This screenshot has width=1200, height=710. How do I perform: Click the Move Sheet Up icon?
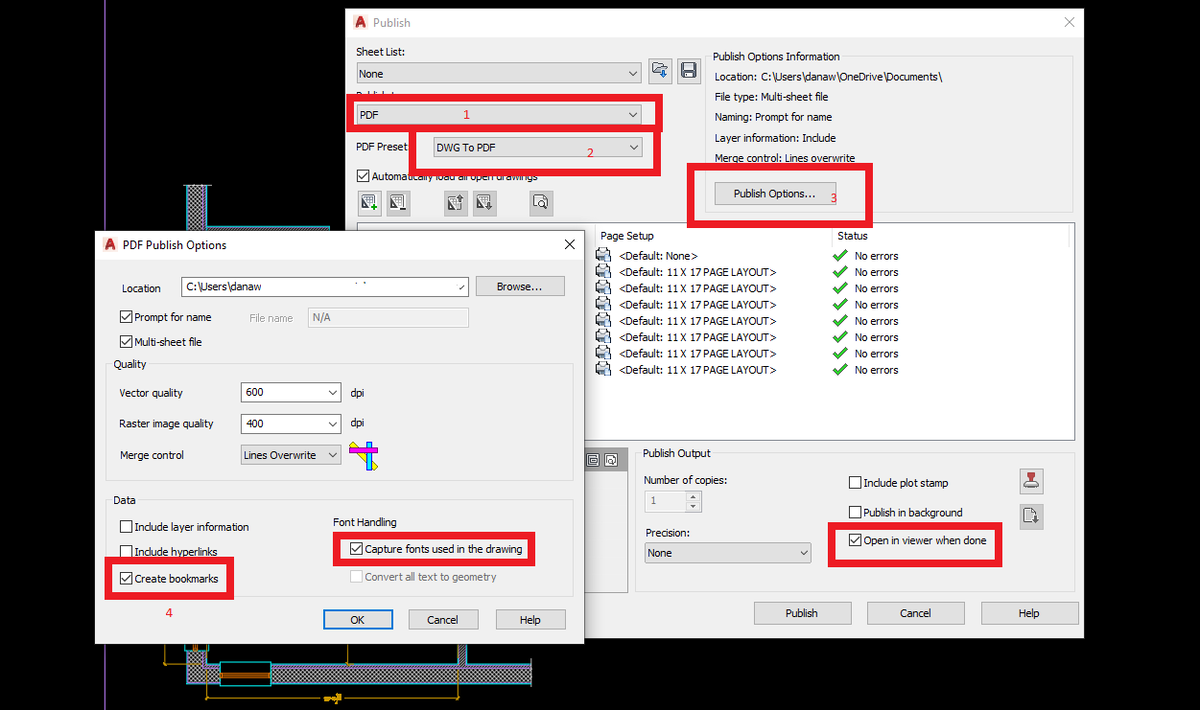(455, 203)
